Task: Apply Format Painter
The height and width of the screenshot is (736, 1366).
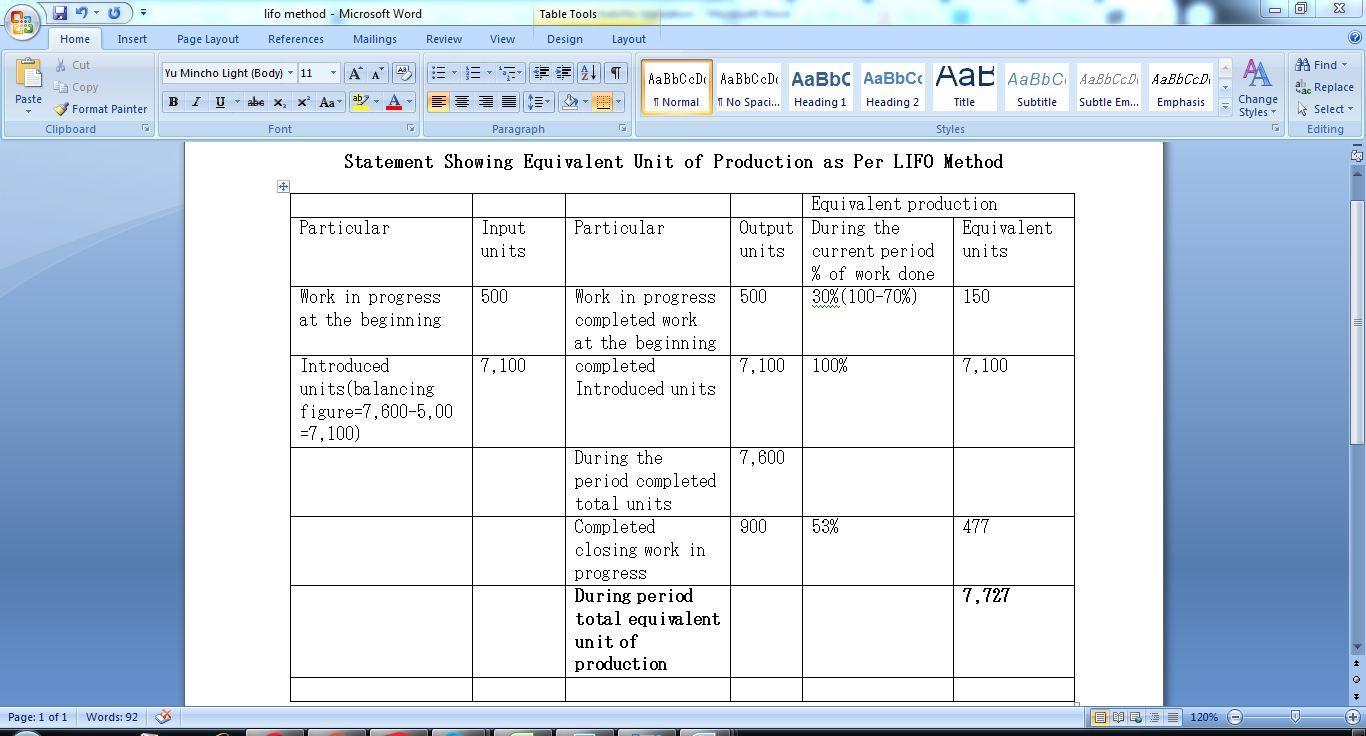Action: click(100, 109)
